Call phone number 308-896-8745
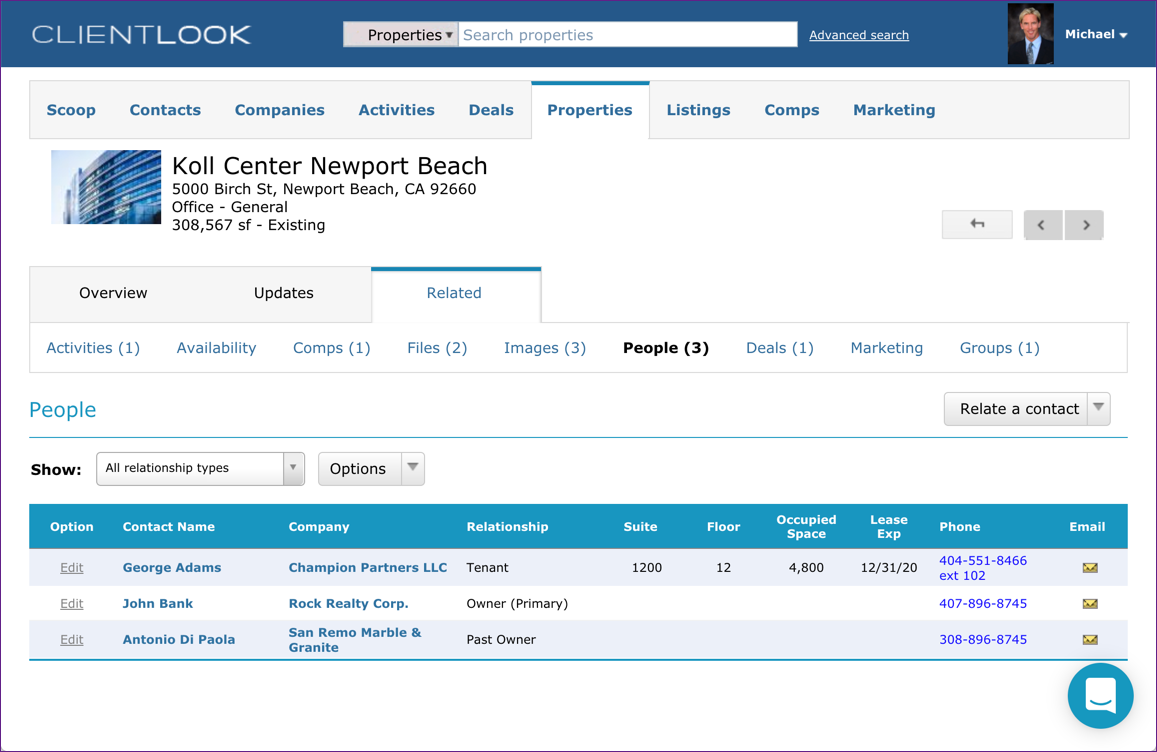The image size is (1157, 752). click(x=983, y=640)
